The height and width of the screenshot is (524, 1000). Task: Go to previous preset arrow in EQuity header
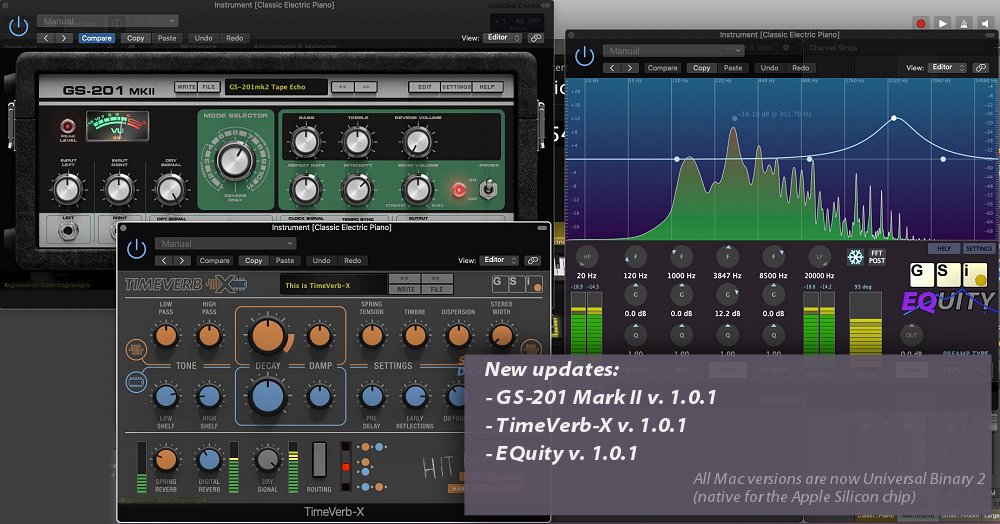[612, 68]
